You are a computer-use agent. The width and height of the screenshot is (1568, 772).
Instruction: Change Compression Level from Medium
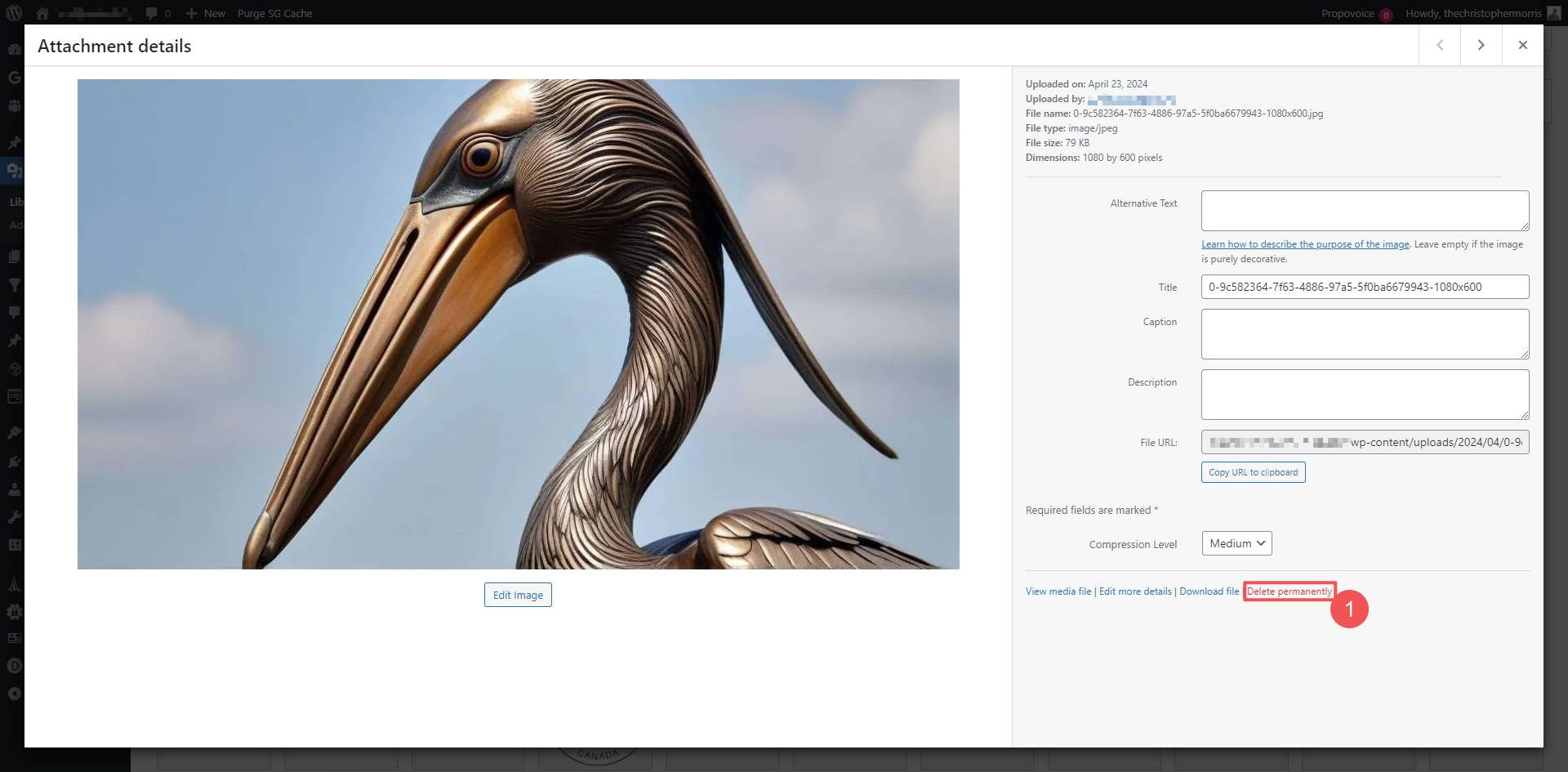[1236, 542]
